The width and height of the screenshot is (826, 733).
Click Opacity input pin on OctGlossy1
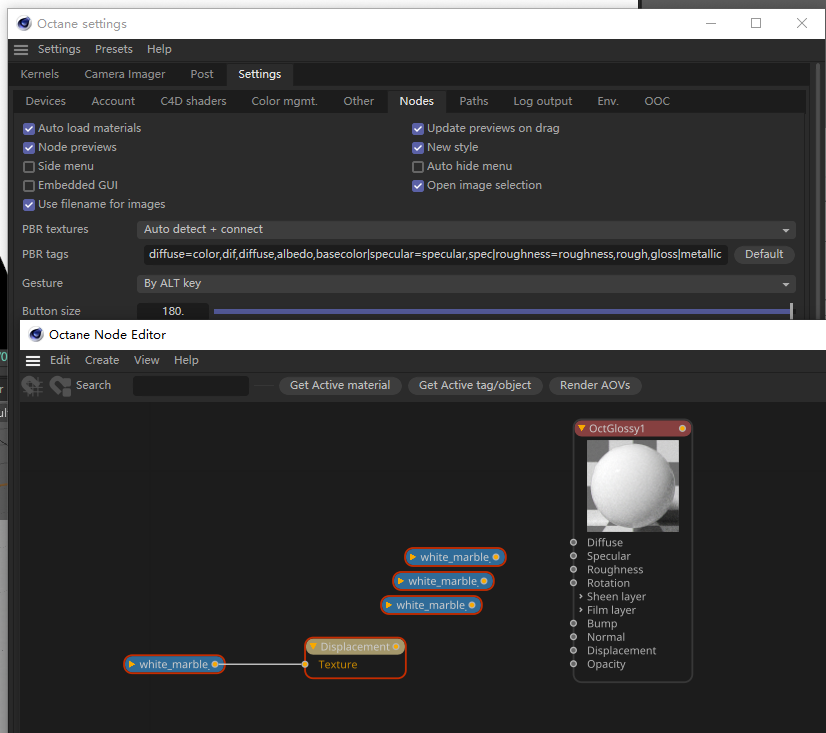pos(573,664)
